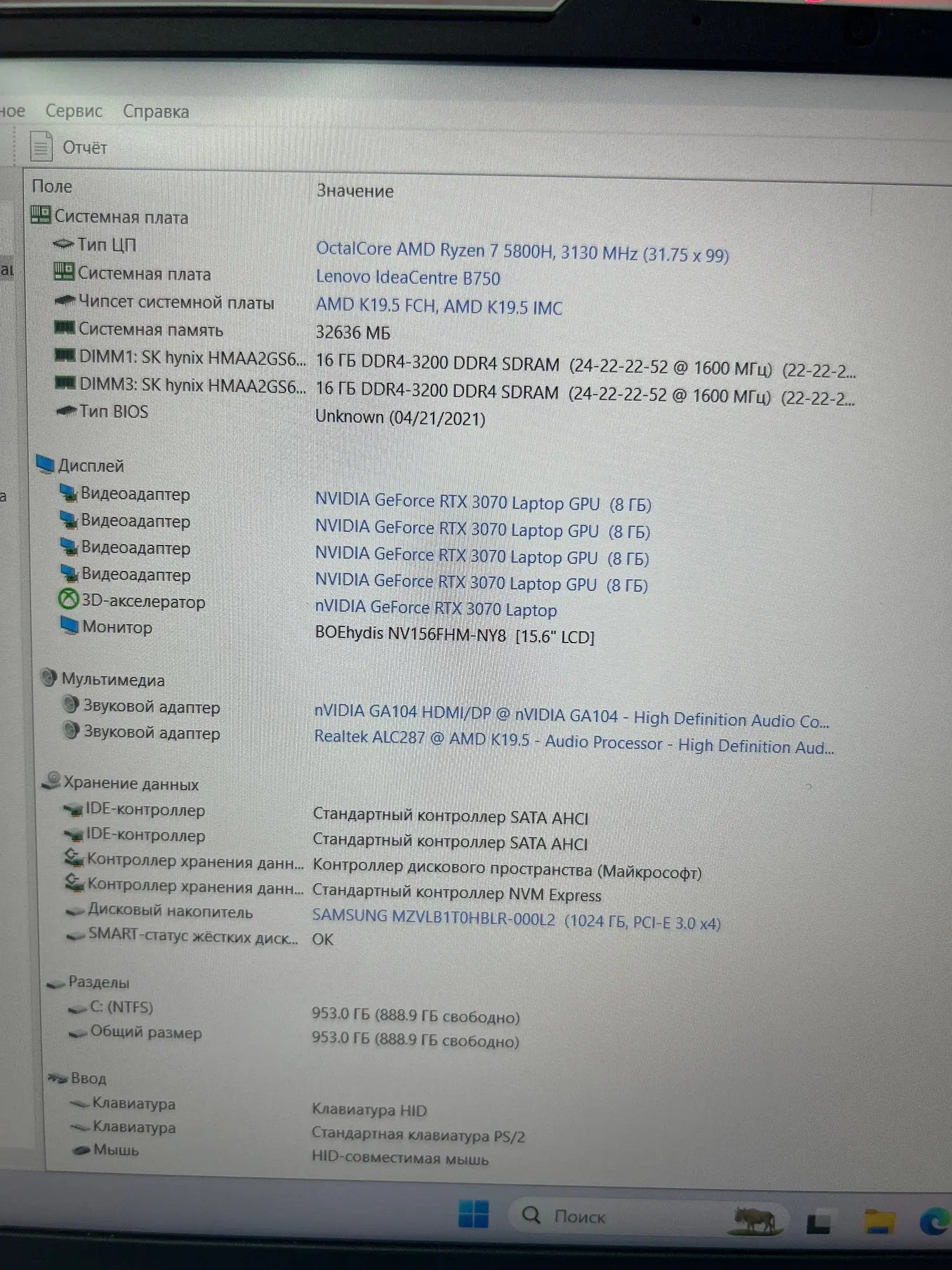
Task: Click the Поиск taskbar search box
Action: point(647,1216)
